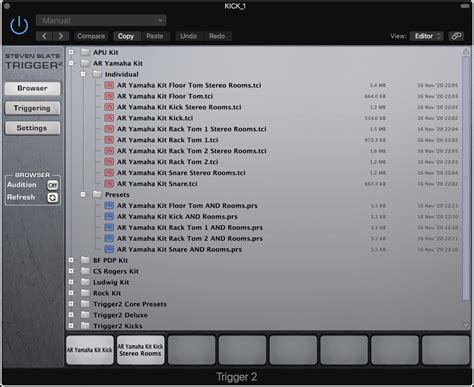This screenshot has height=387, width=474.
Task: Expand the Ludwig Kit folder
Action: [71, 282]
